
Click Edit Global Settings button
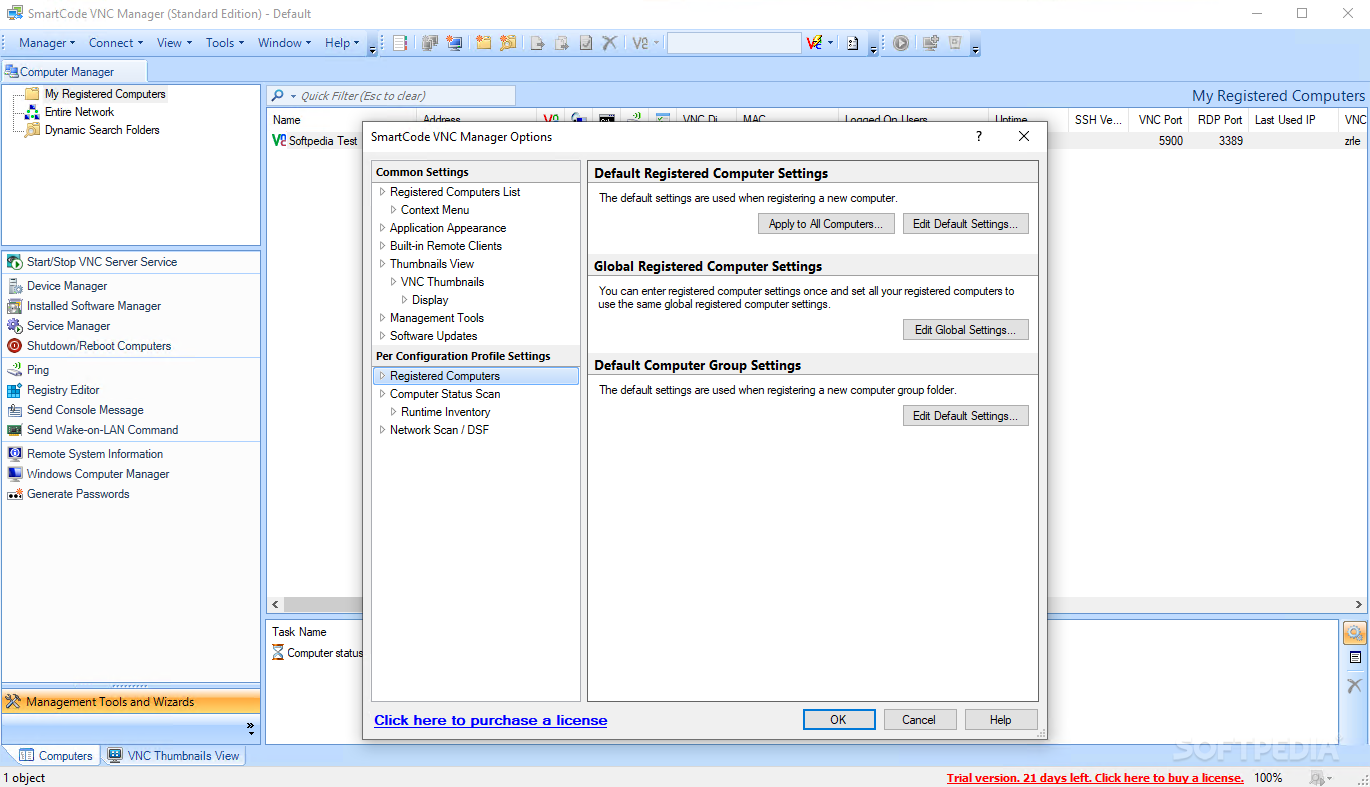(965, 330)
